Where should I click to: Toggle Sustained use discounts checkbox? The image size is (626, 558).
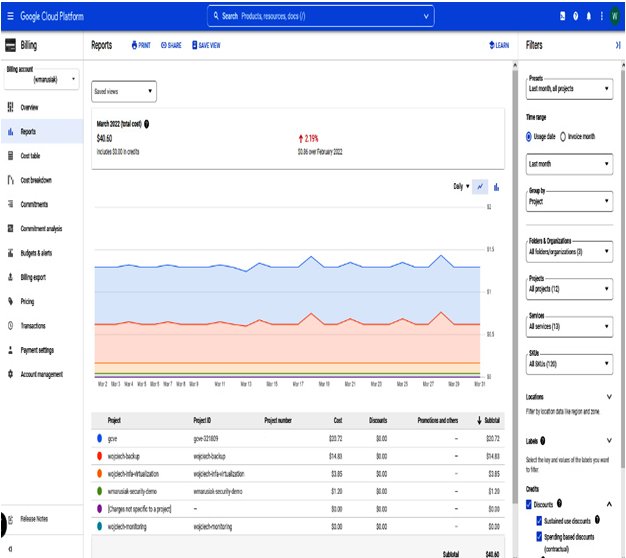[539, 520]
